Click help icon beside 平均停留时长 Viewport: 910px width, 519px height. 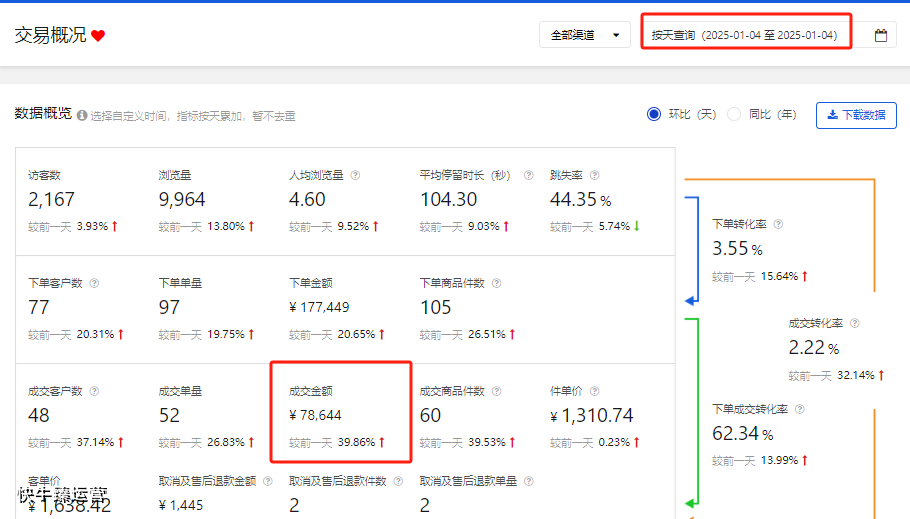tap(528, 175)
